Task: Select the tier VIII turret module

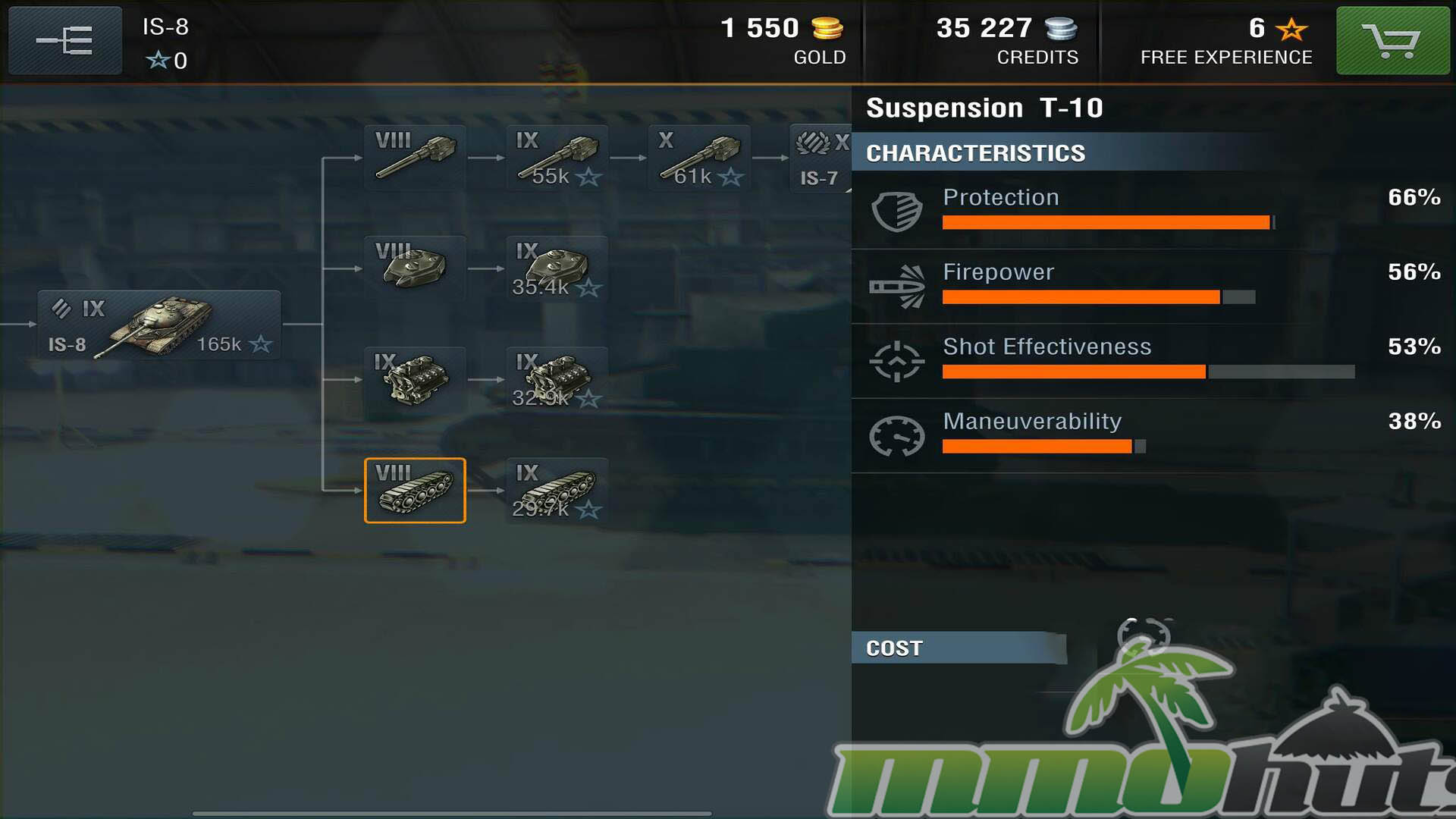Action: point(415,268)
